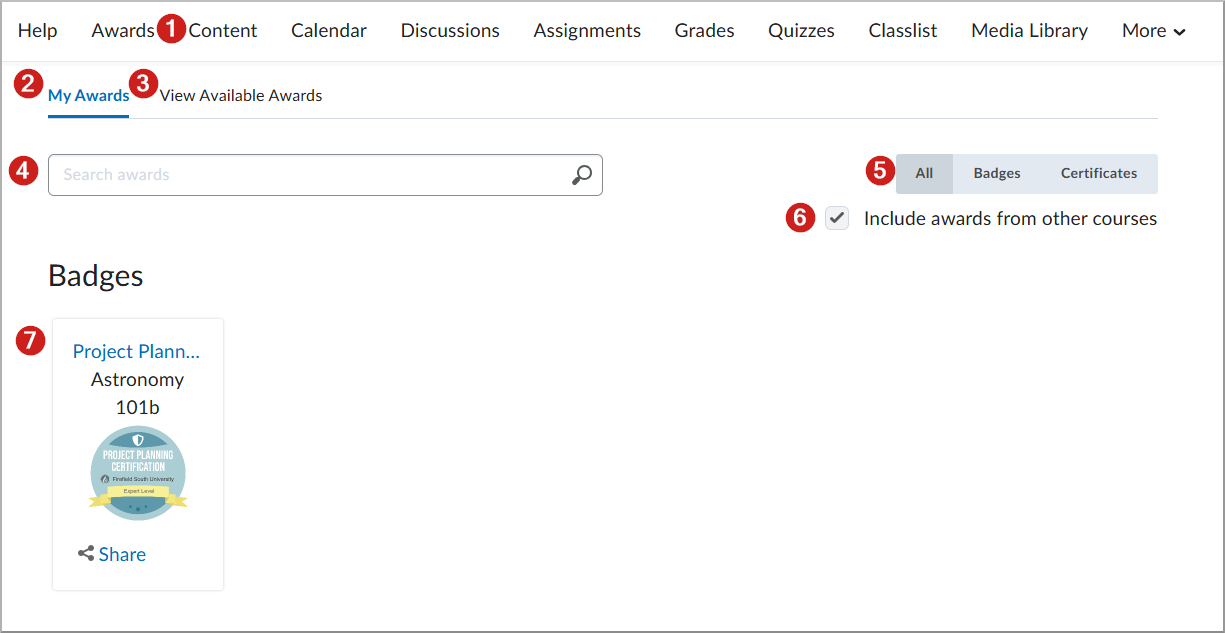Click the search magnifying glass icon
This screenshot has width=1225, height=633.
[582, 174]
